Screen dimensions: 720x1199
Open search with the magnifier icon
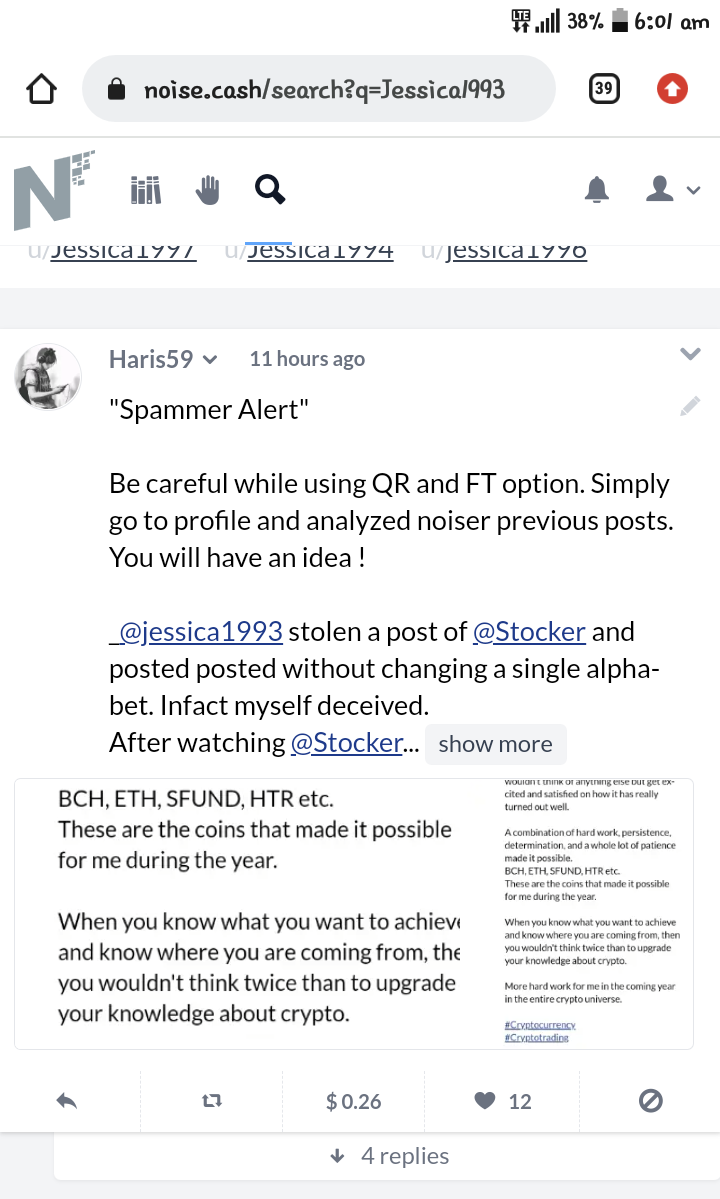click(x=270, y=189)
